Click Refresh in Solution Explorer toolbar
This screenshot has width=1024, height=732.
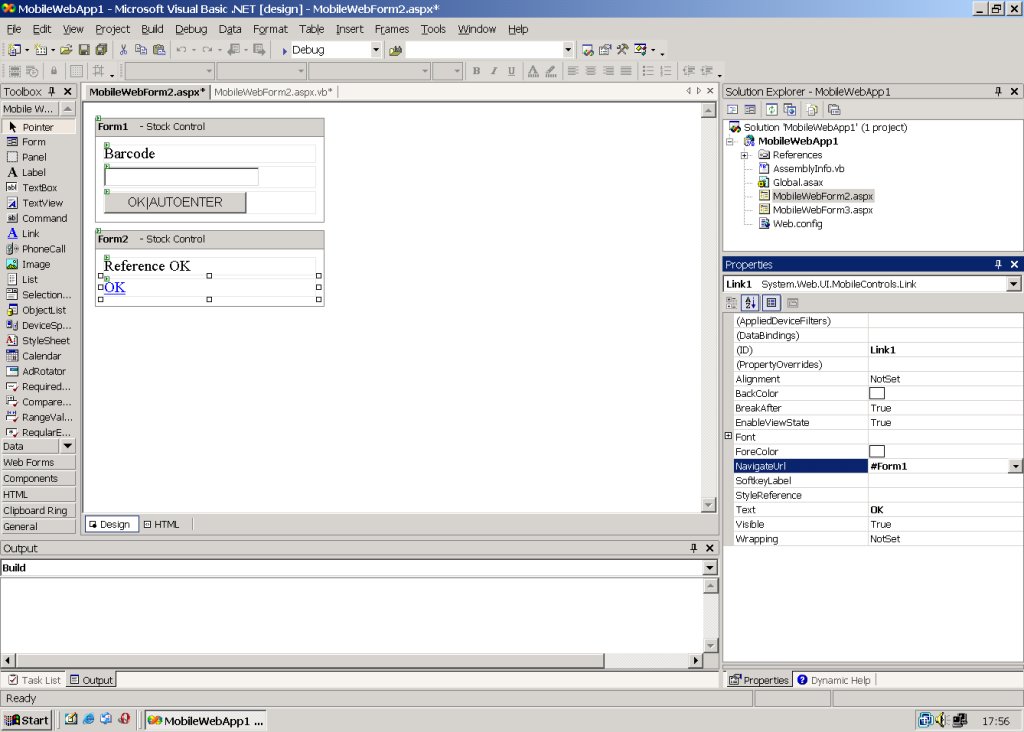[x=772, y=110]
